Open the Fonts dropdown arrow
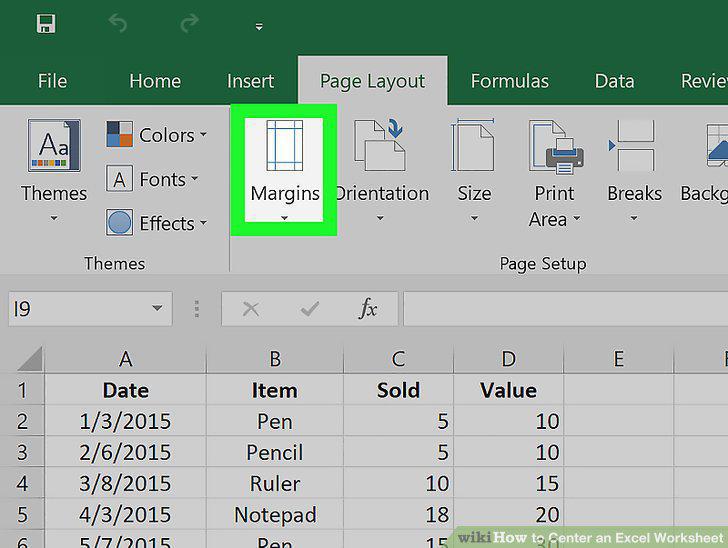Viewport: 728px width, 548px height. pyautogui.click(x=195, y=178)
